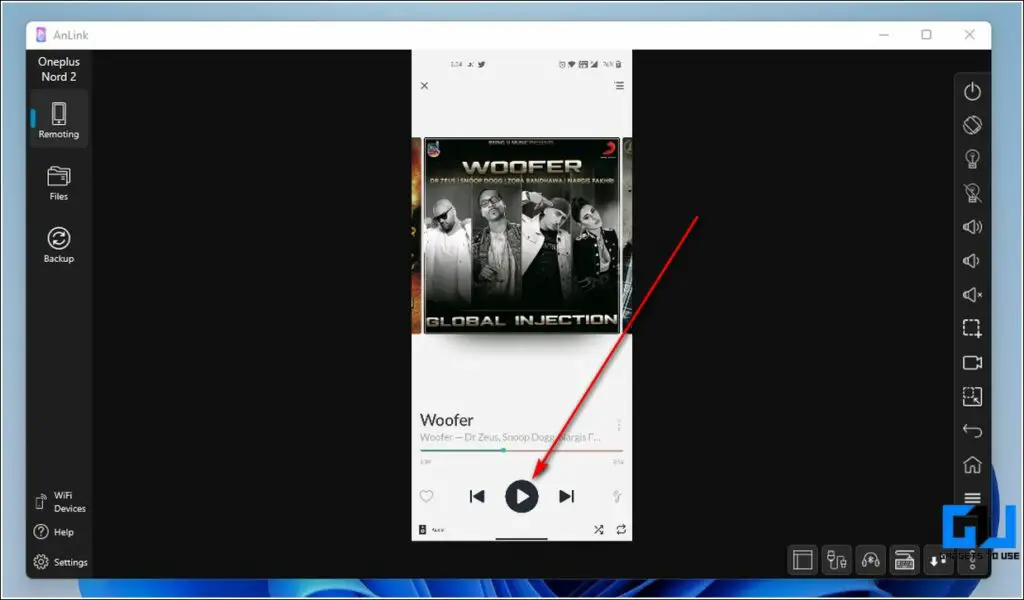Start screen recording with camera icon
The image size is (1024, 600).
coord(971,362)
